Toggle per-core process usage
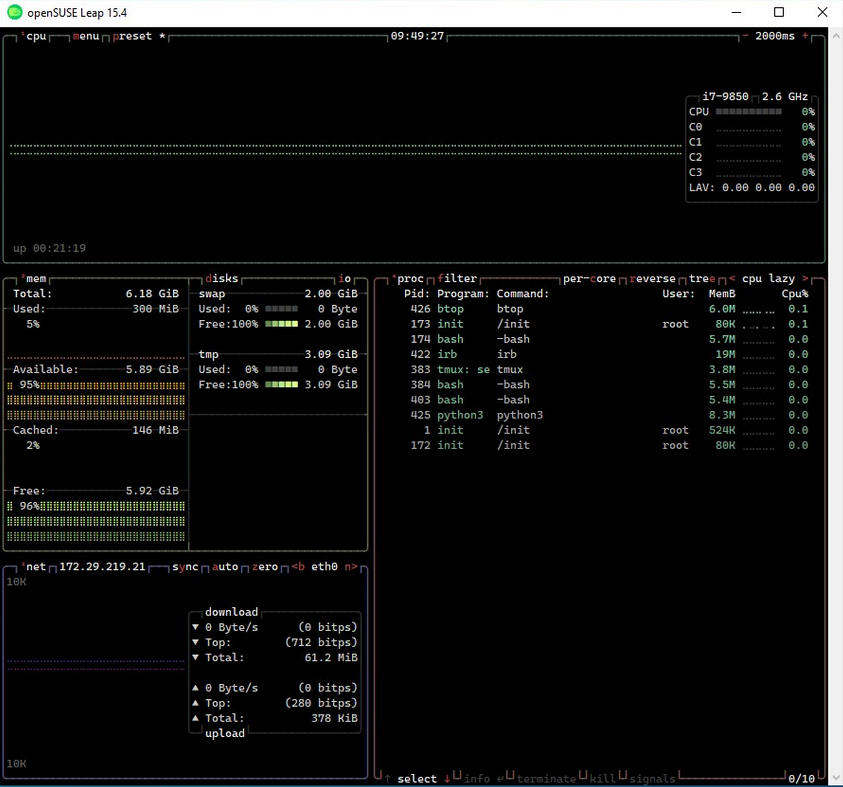 [589, 278]
